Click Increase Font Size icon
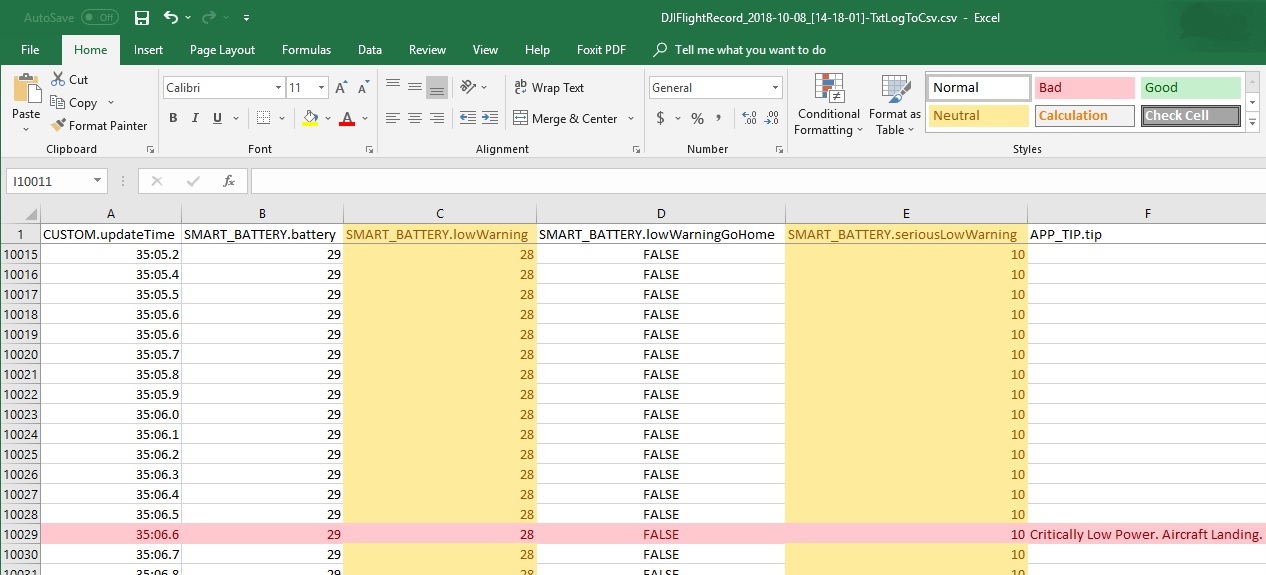This screenshot has width=1266, height=575. point(342,88)
